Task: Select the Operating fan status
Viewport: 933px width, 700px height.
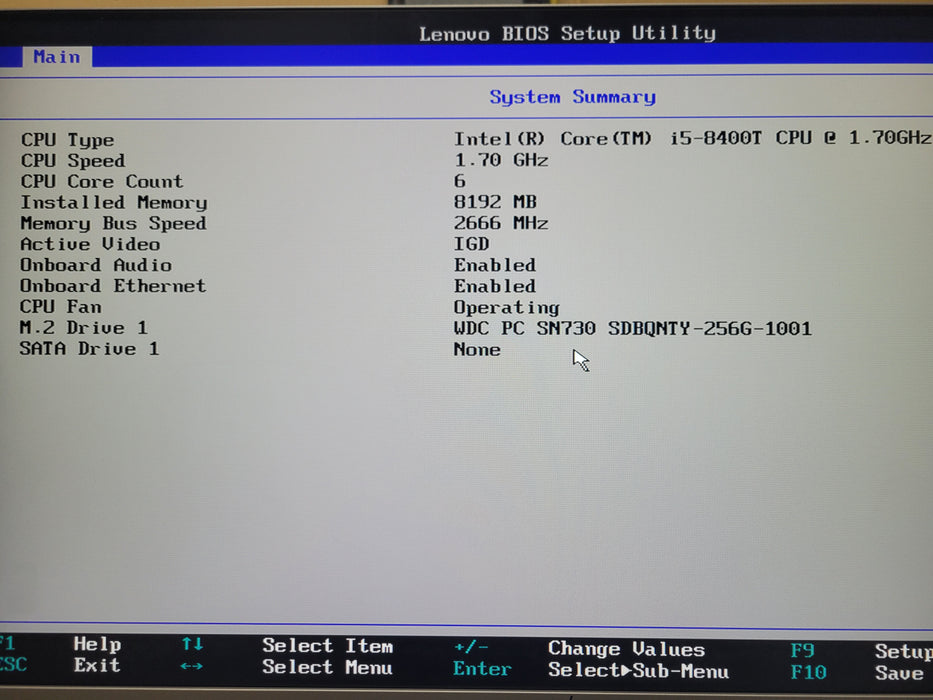Action: point(506,308)
